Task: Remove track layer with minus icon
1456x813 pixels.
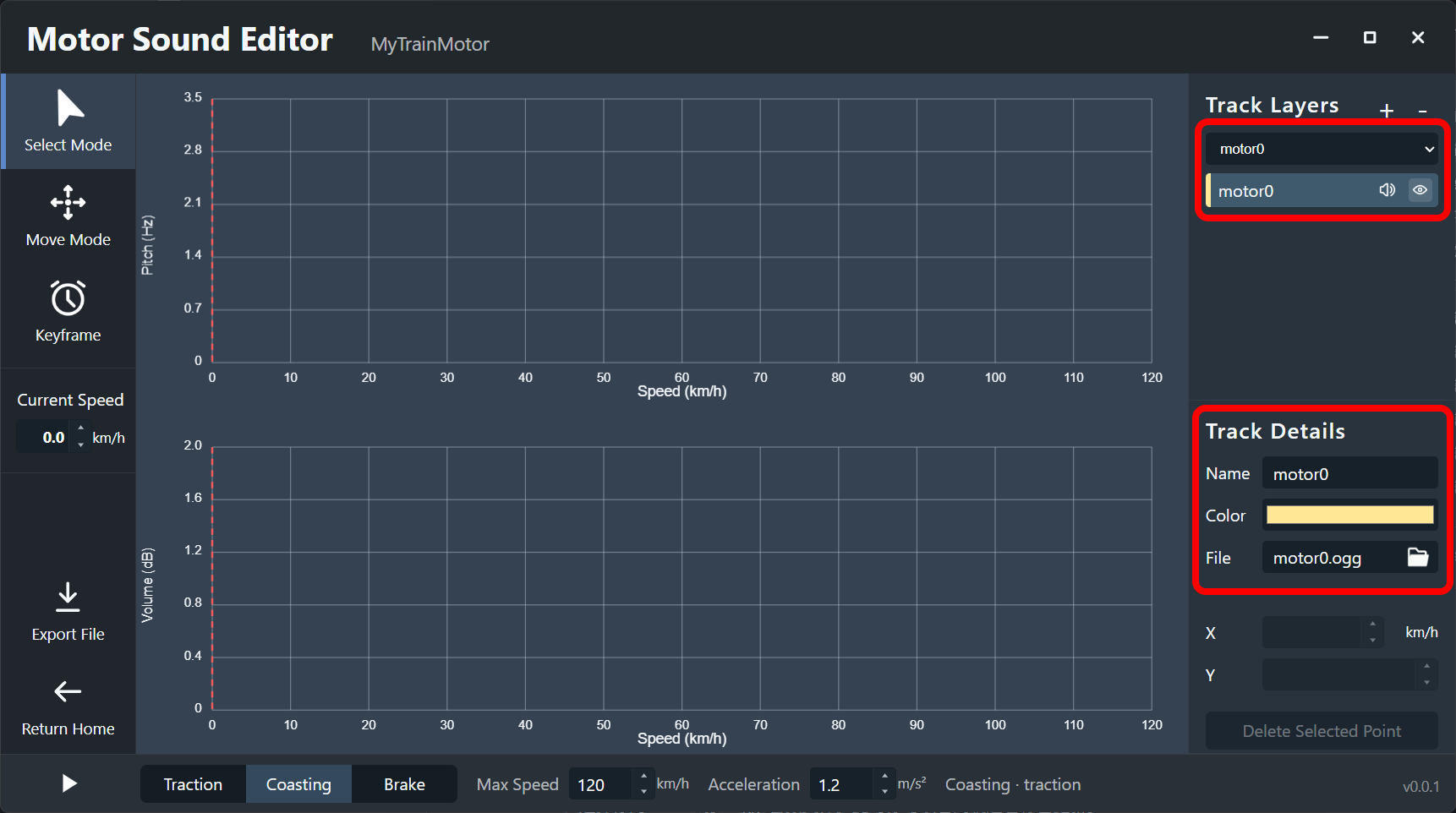Action: tap(1423, 111)
